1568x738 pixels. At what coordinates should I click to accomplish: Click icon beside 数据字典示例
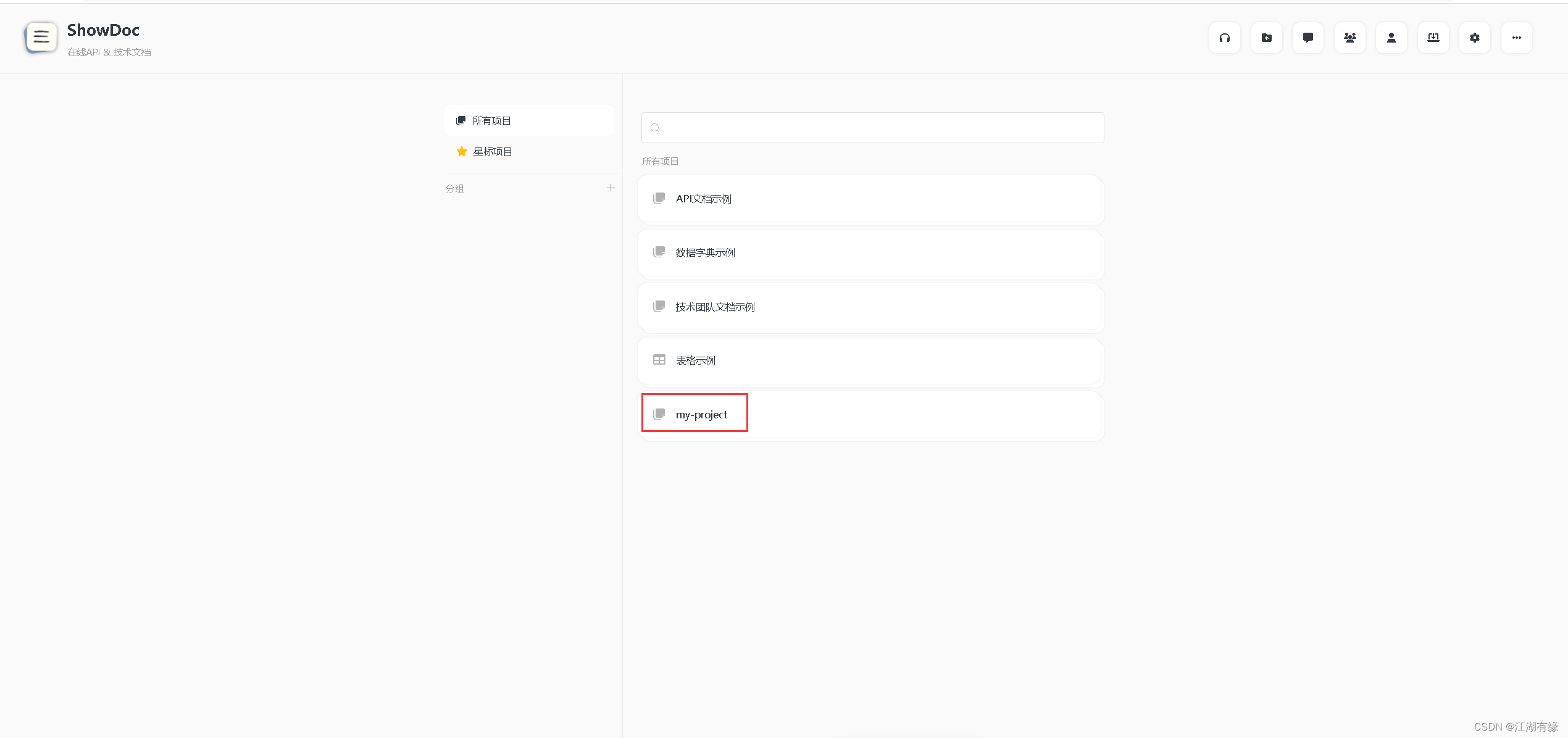click(x=659, y=252)
